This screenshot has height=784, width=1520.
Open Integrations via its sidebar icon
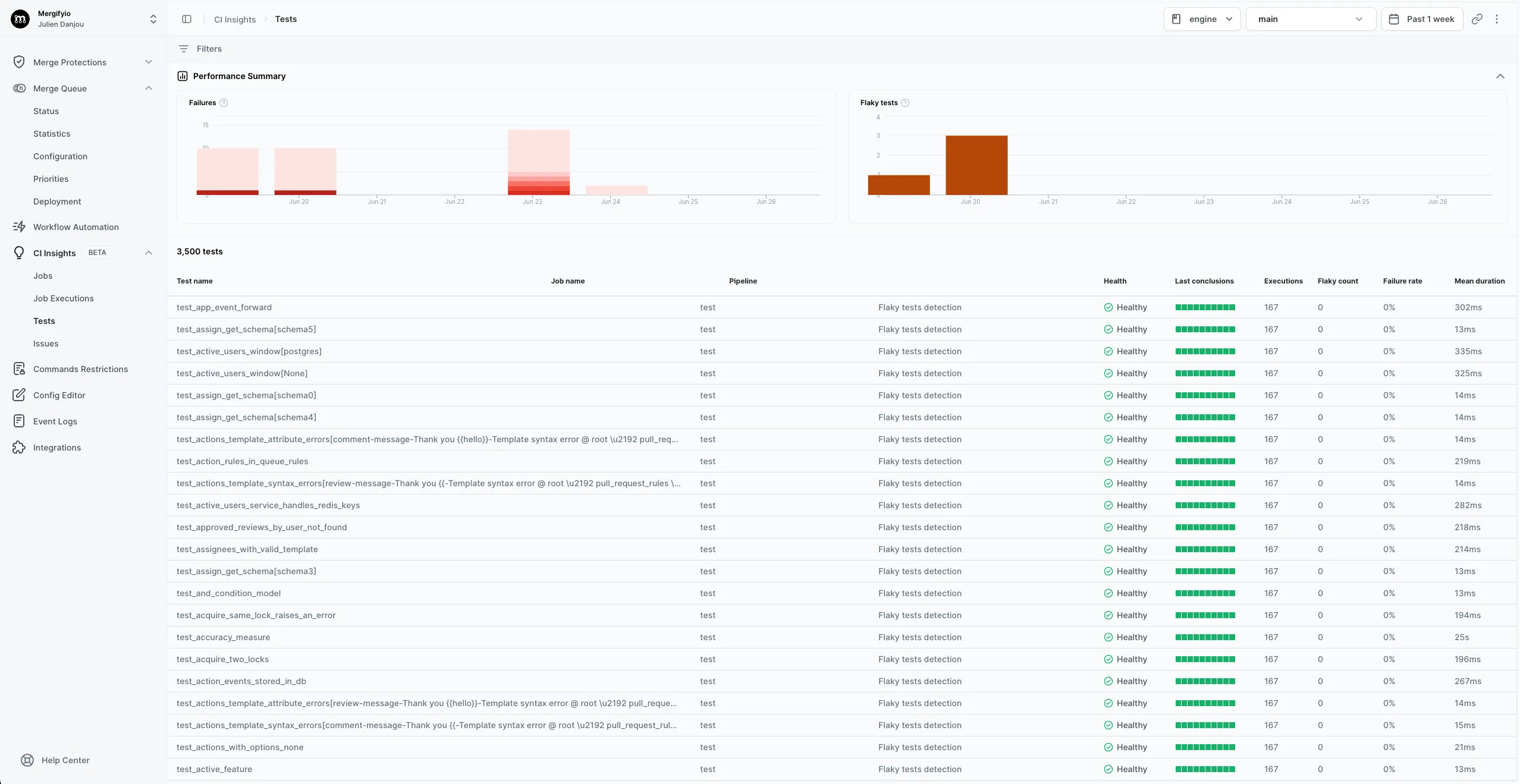[x=20, y=447]
